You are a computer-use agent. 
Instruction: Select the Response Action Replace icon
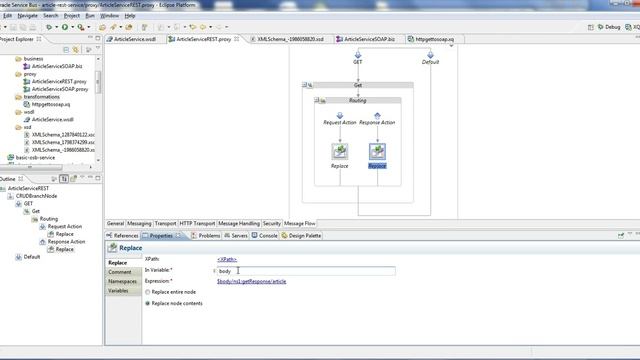pos(377,151)
